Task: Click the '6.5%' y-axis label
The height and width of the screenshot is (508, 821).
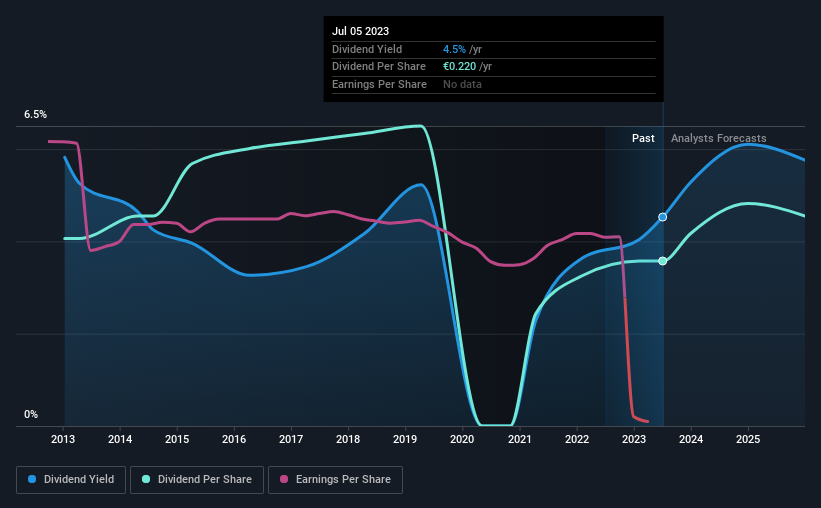Action: point(35,114)
